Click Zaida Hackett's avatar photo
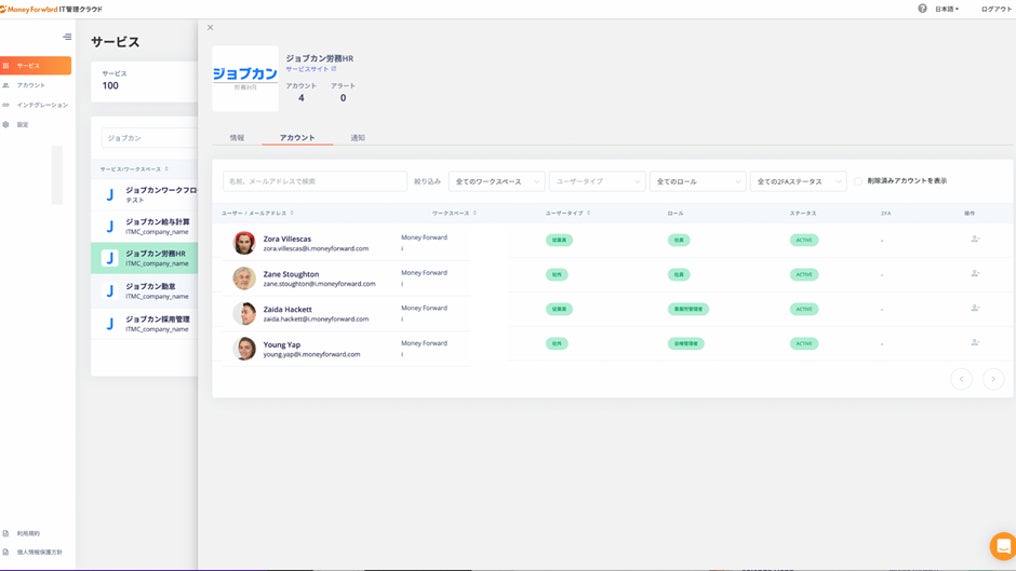 coord(244,313)
